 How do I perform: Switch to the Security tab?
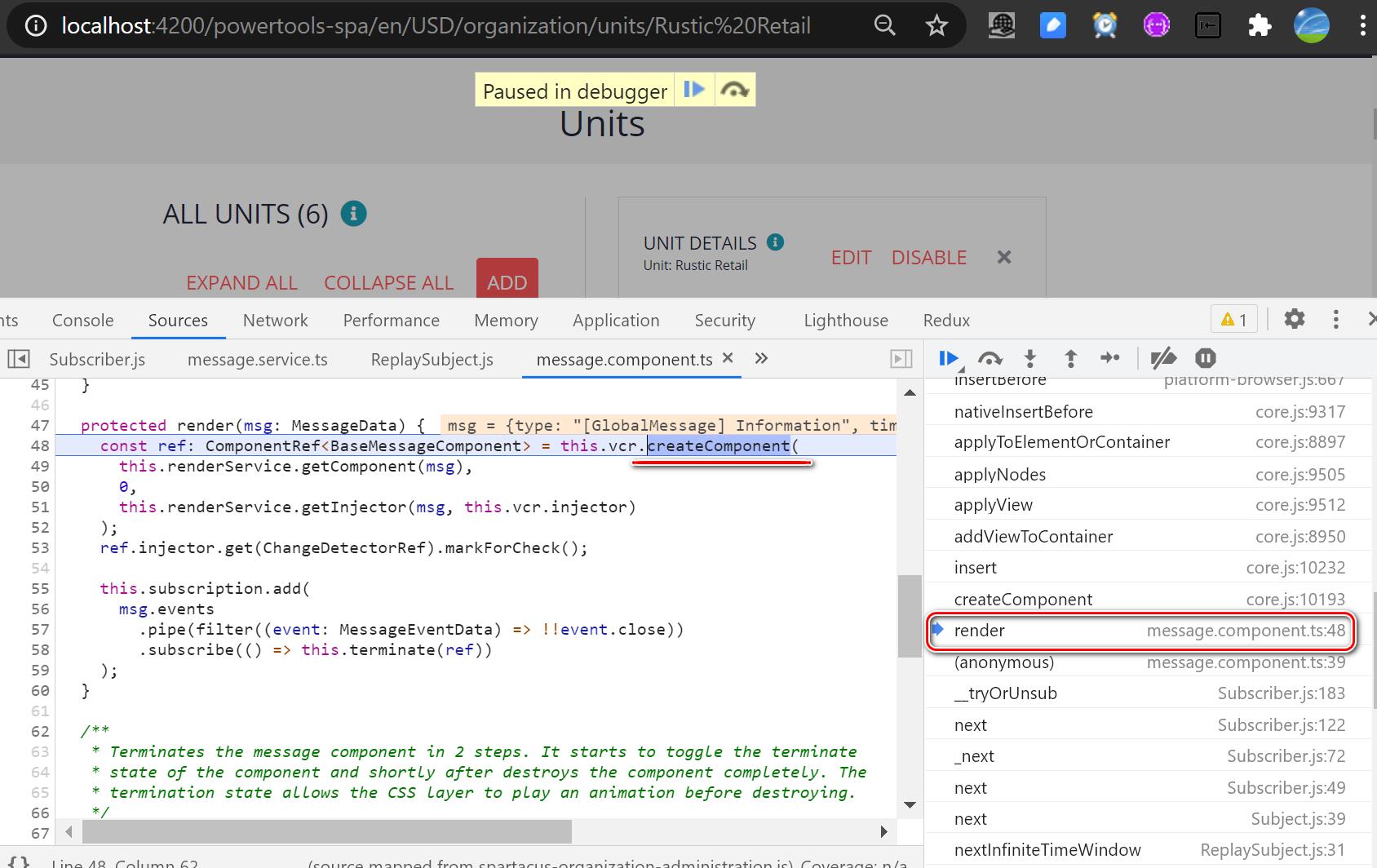tap(725, 320)
